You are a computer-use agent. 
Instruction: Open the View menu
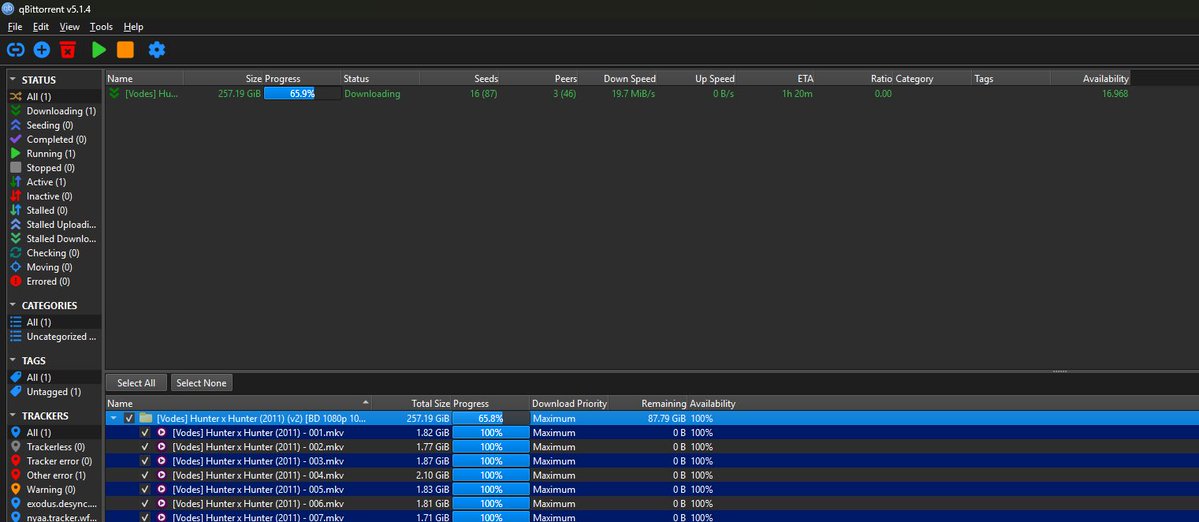pos(70,27)
